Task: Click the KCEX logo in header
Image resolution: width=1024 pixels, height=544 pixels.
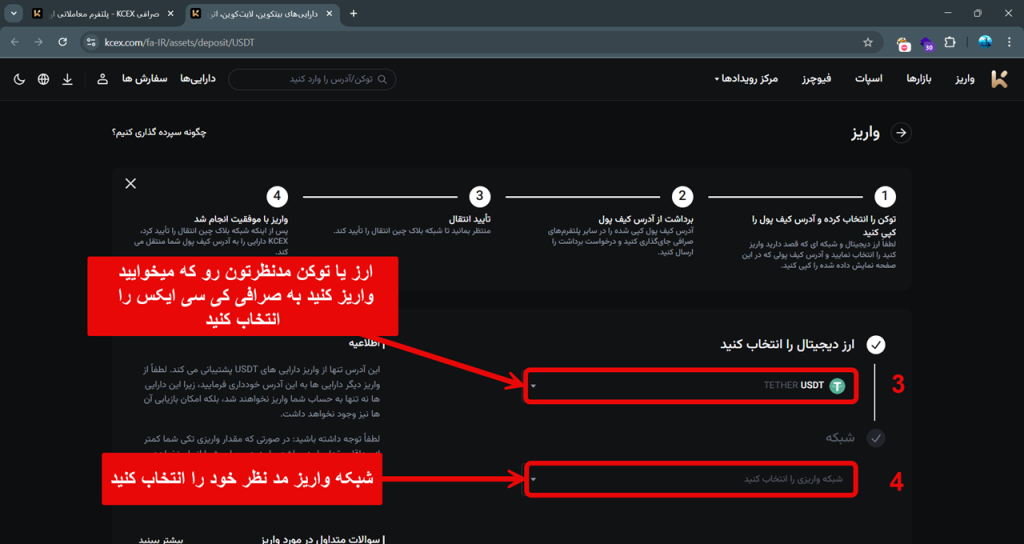Action: pos(999,79)
